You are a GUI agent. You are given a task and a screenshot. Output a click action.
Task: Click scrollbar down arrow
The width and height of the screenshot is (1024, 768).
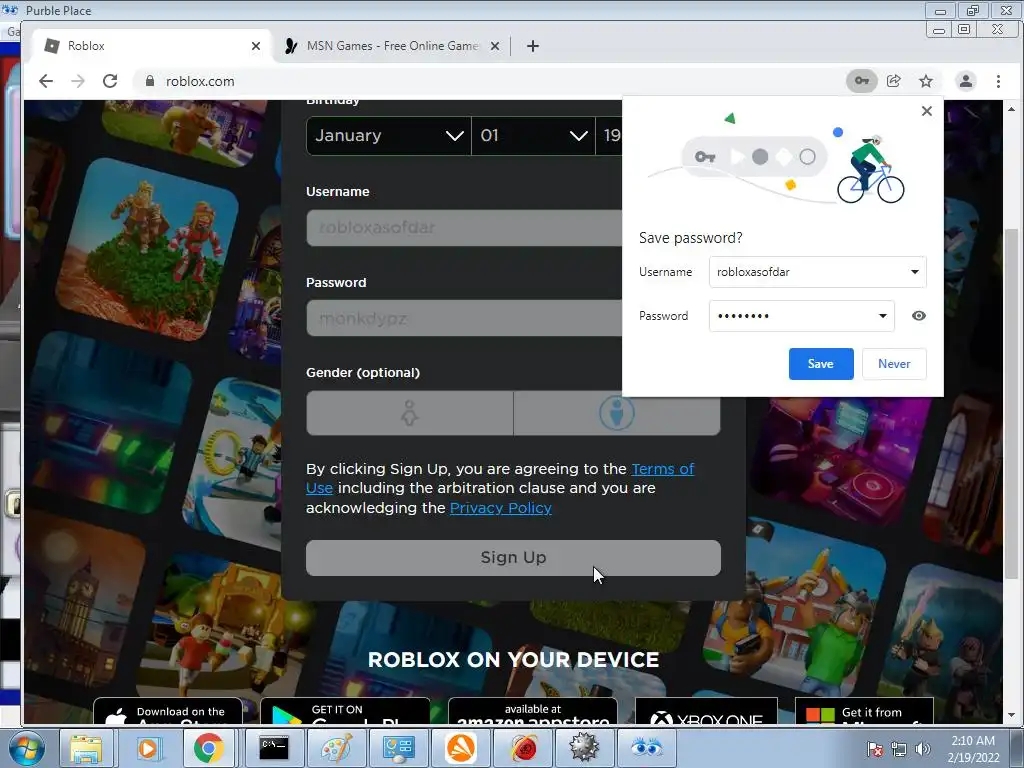pos(1012,715)
